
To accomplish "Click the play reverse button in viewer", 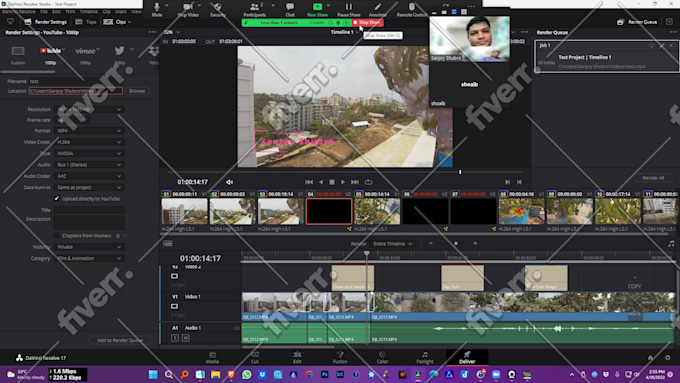I will pyautogui.click(x=321, y=182).
